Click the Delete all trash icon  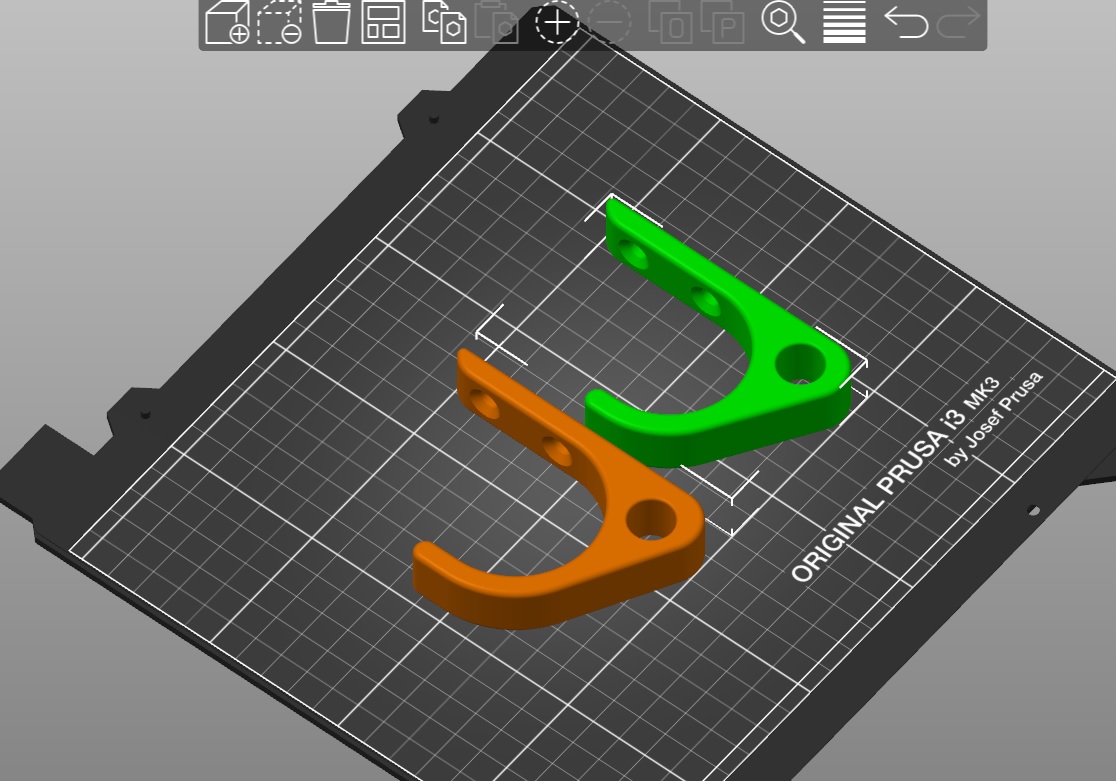[x=332, y=21]
